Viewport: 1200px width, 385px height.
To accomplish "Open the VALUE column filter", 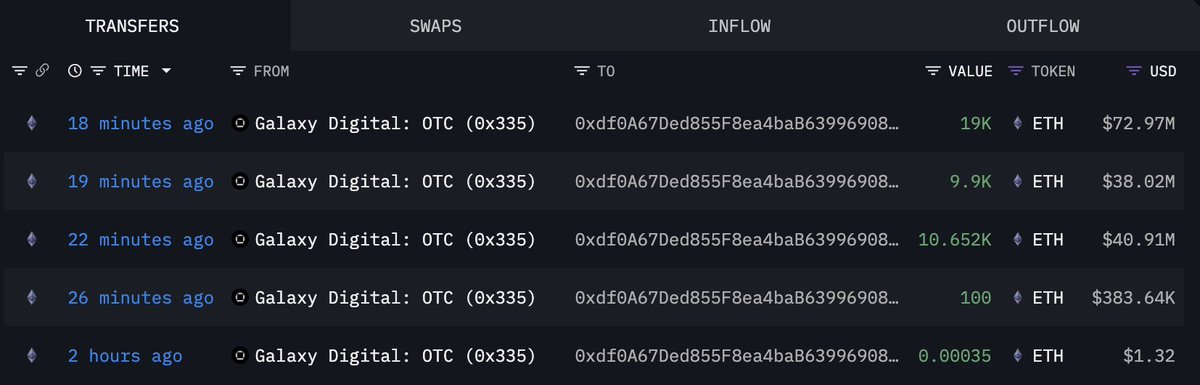I will click(x=933, y=71).
